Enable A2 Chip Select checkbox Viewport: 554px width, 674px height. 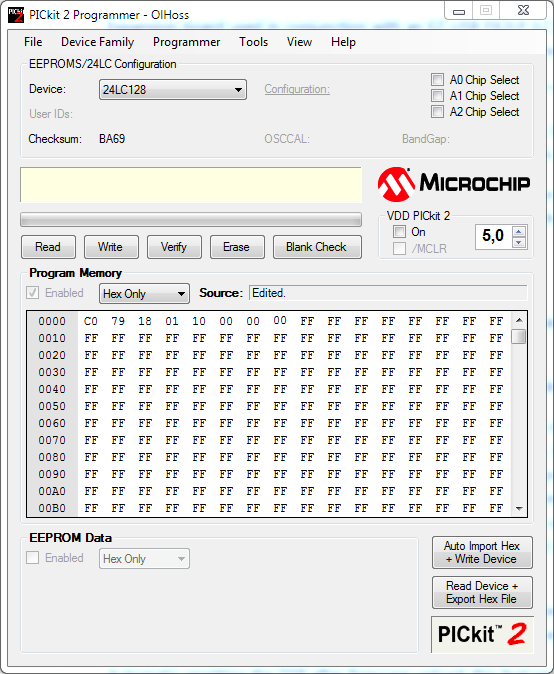pos(438,112)
